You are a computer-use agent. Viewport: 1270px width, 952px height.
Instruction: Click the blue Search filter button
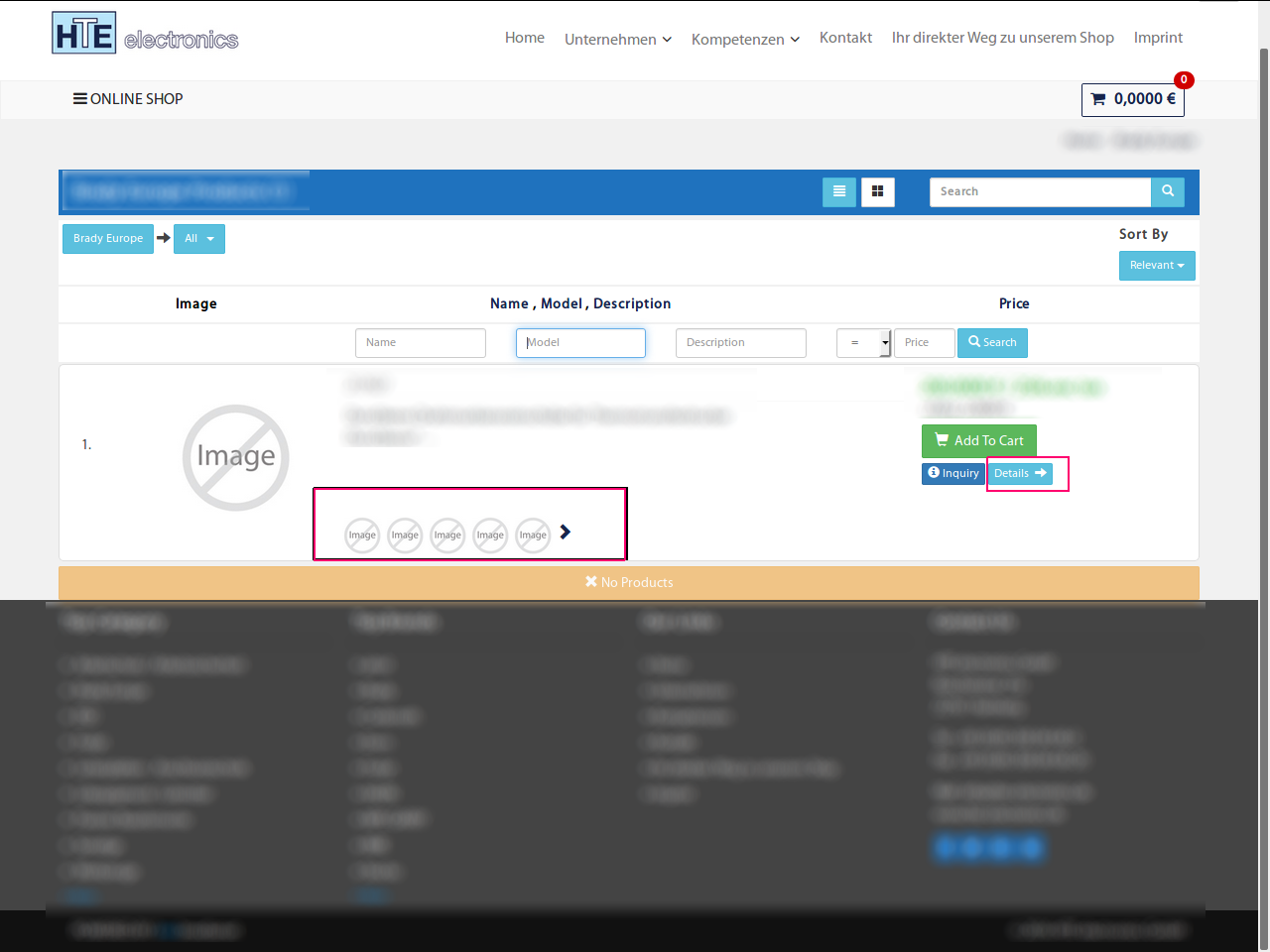[992, 343]
